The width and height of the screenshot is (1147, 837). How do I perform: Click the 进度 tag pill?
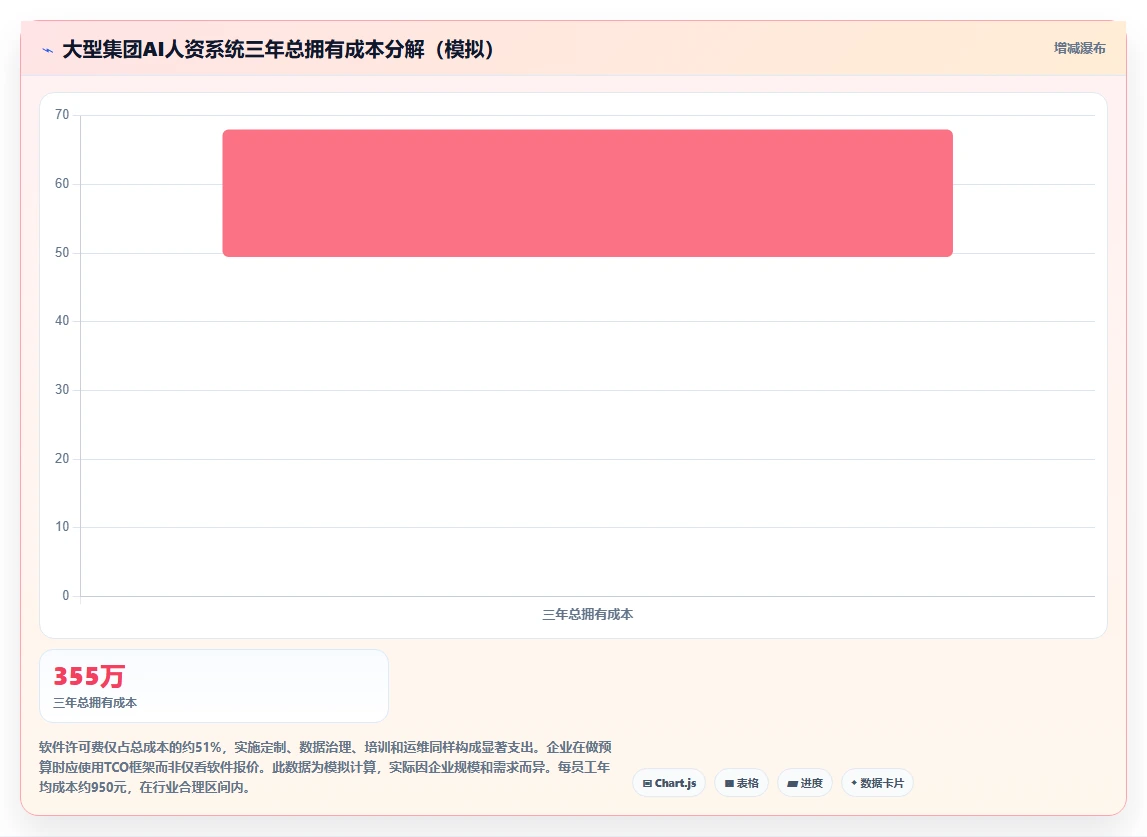coord(805,783)
